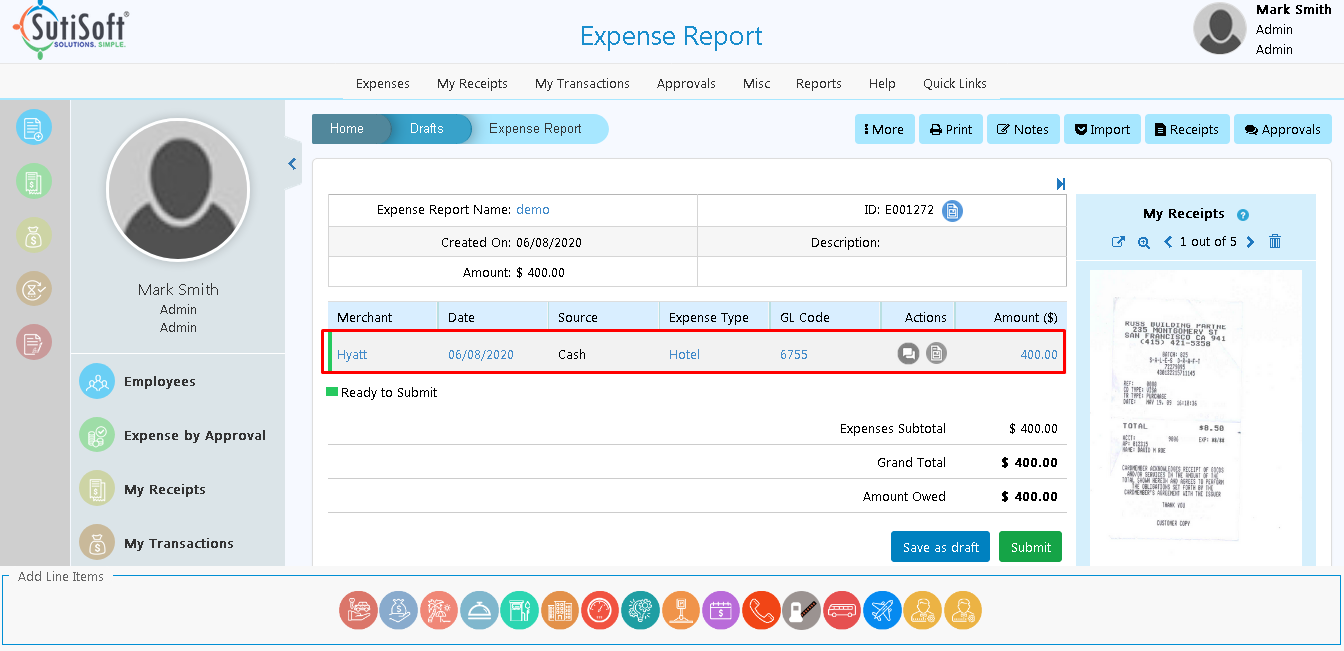This screenshot has height=651, width=1344.
Task: Open the My Receipts top menu
Action: coord(472,84)
